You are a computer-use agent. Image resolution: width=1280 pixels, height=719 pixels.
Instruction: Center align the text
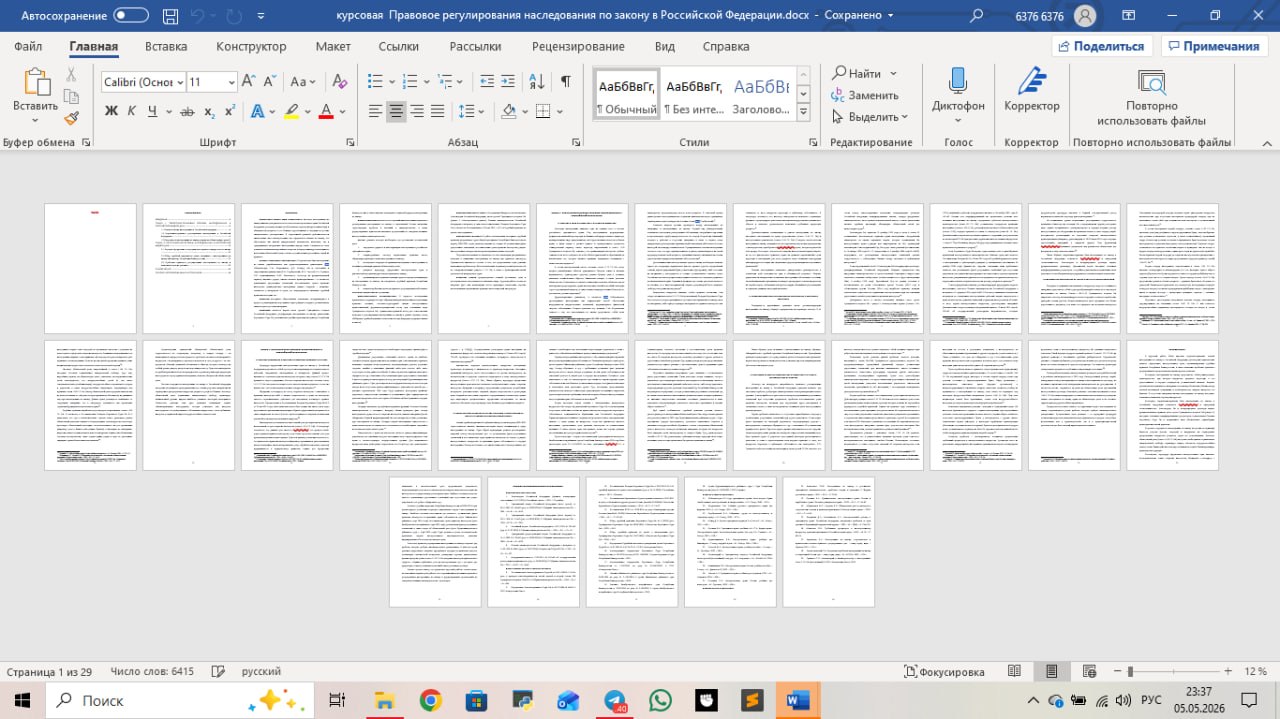pos(396,112)
